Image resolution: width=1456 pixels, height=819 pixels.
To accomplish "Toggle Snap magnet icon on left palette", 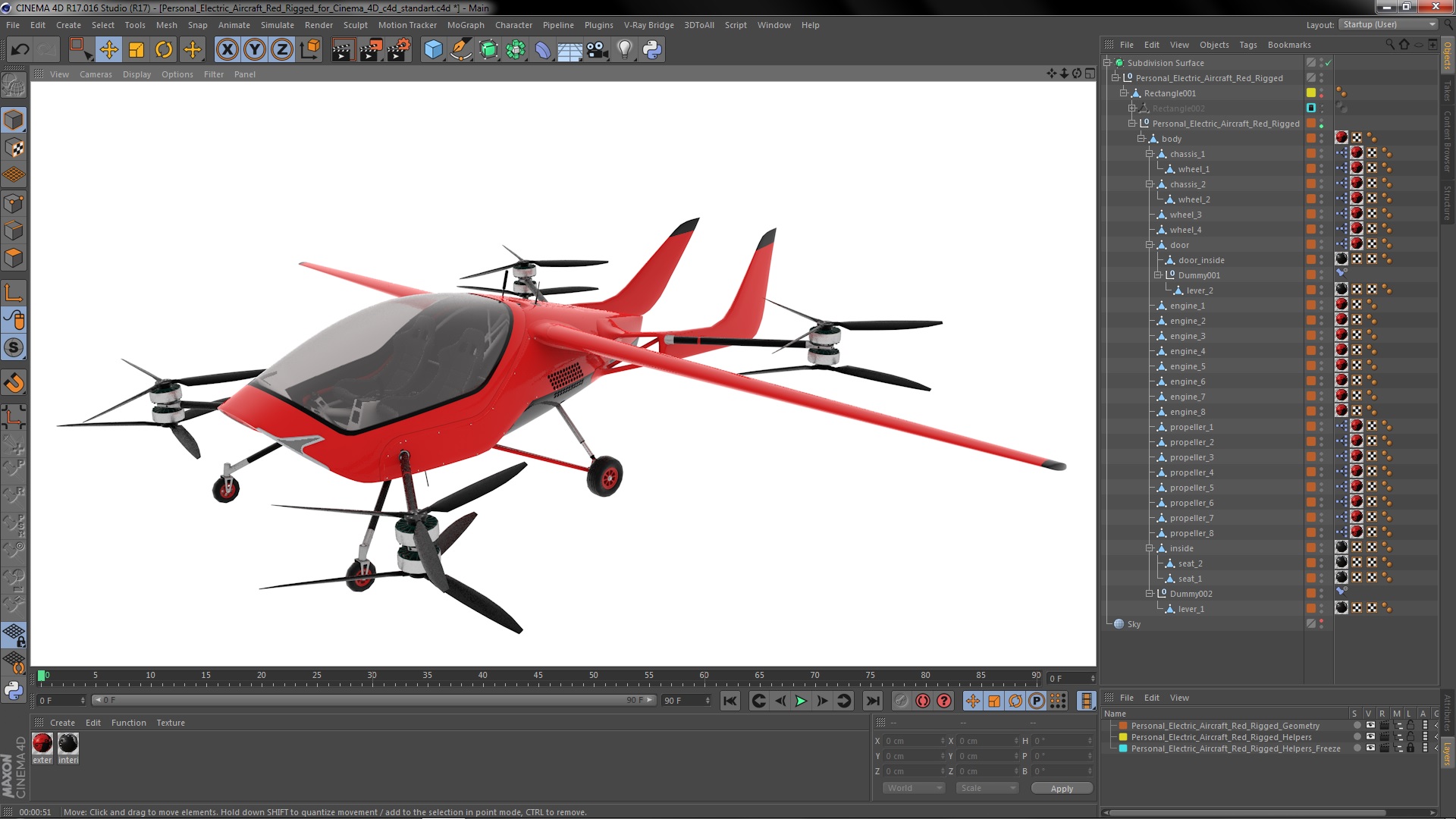I will (x=14, y=383).
